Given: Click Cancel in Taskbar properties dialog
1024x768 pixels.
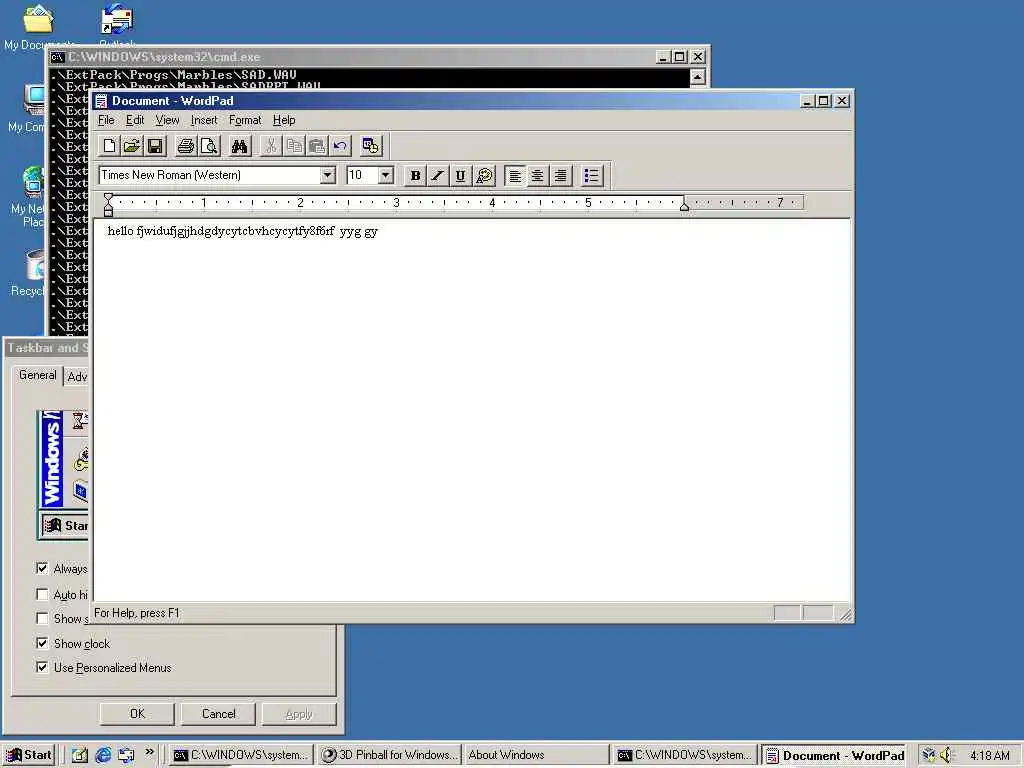Looking at the screenshot, I should pos(218,714).
